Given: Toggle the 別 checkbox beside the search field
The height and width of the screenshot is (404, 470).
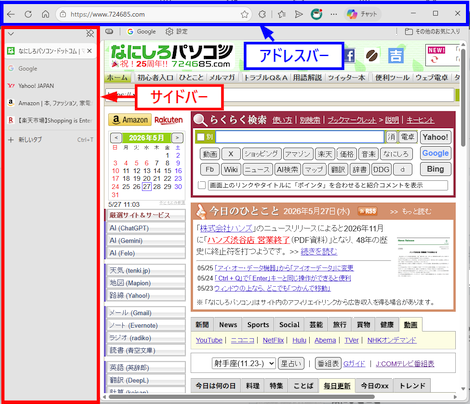Looking at the screenshot, I should click(201, 137).
